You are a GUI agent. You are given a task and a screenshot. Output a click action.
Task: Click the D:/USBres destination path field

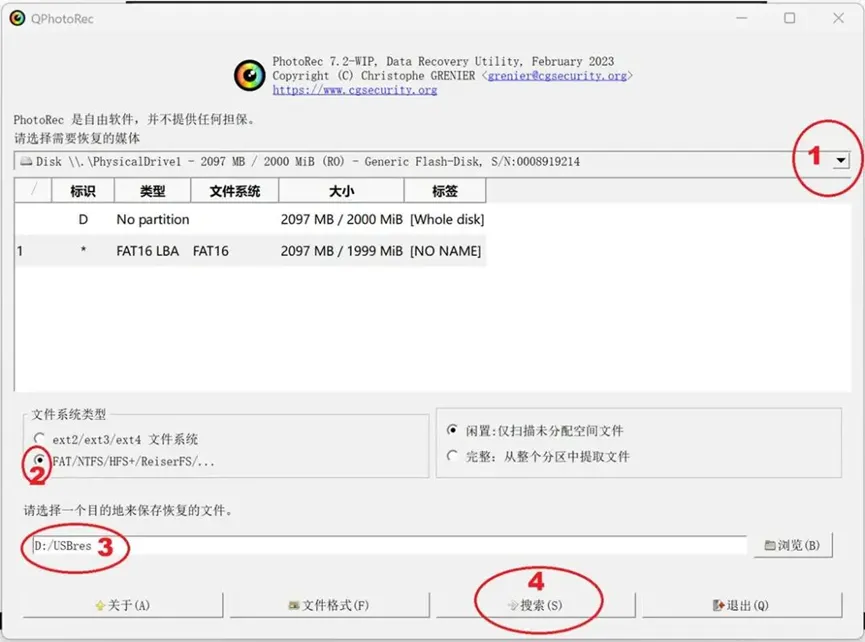click(x=389, y=545)
